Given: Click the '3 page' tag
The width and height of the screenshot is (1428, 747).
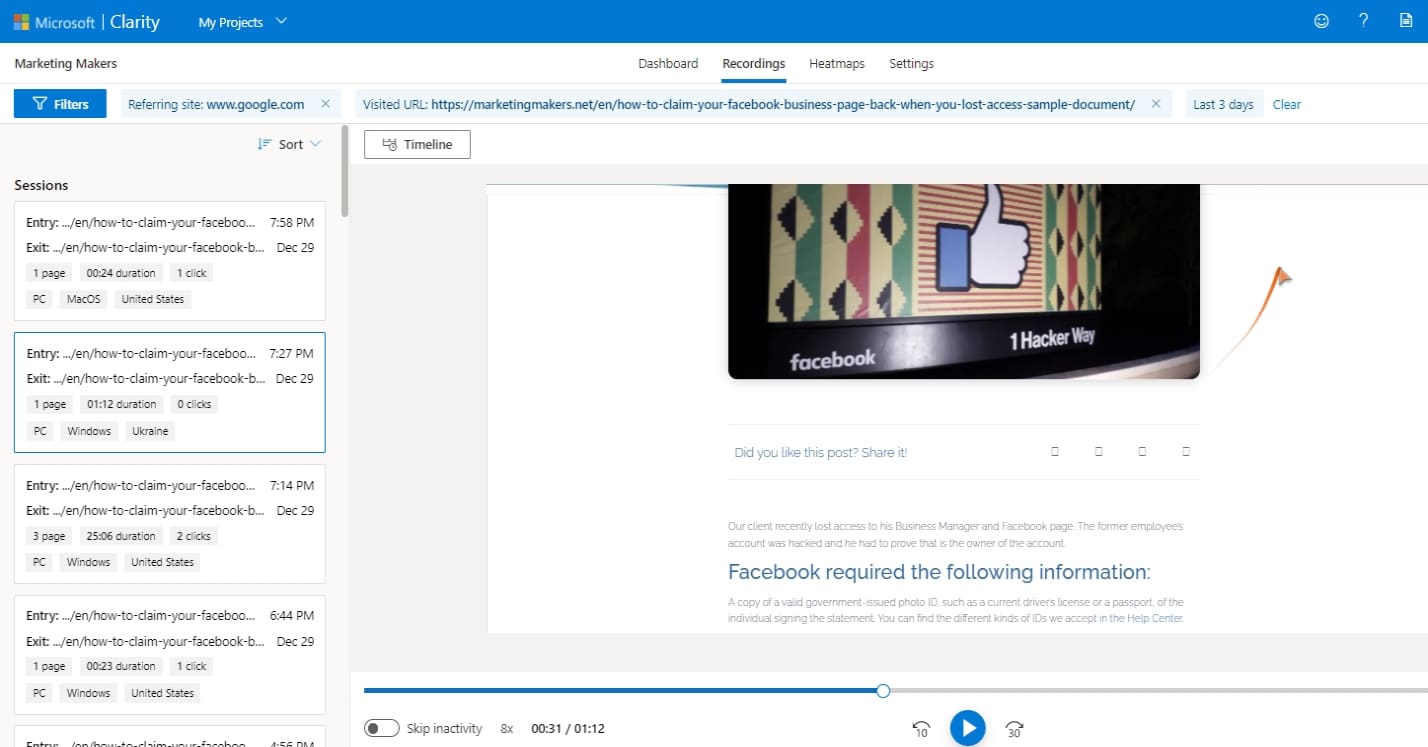Looking at the screenshot, I should [49, 536].
